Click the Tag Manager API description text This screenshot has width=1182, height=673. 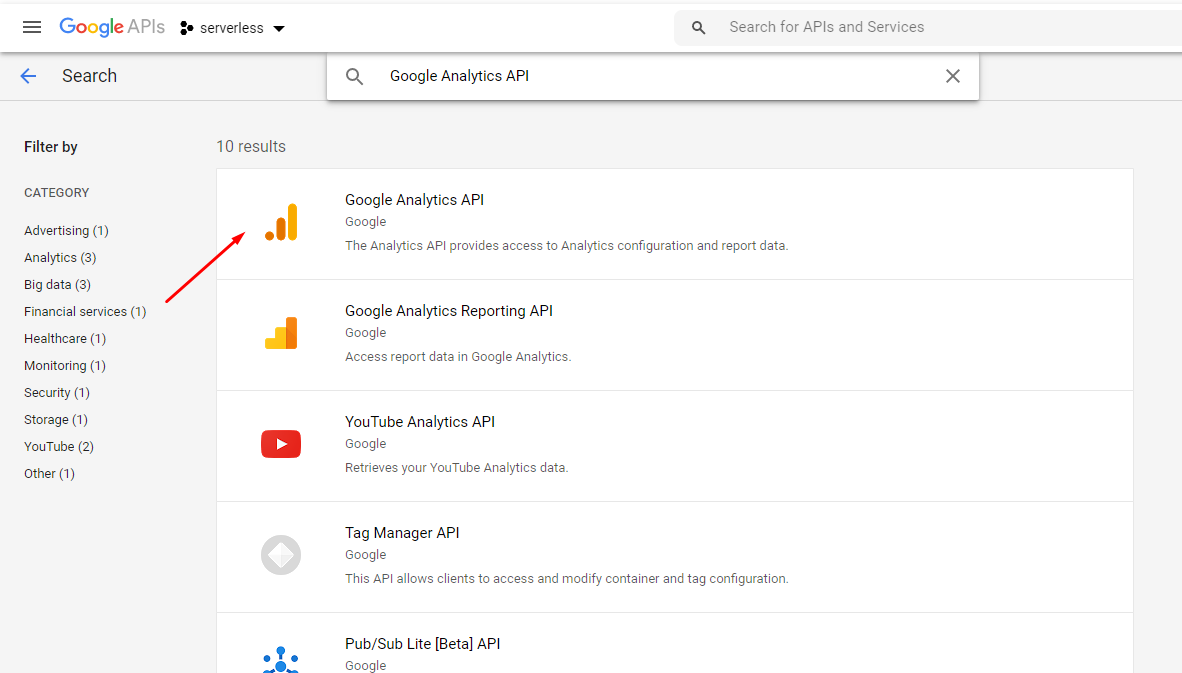tap(567, 579)
